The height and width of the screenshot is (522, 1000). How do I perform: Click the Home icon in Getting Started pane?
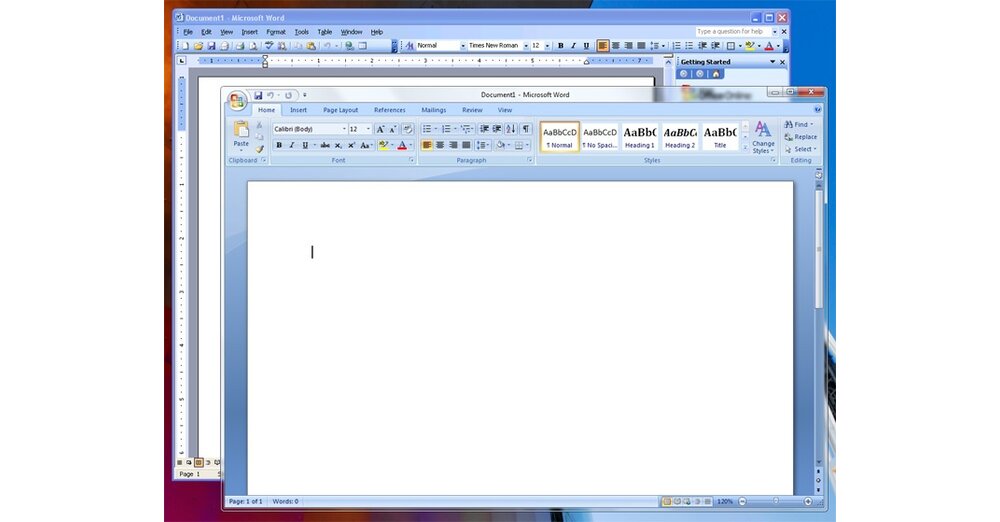click(716, 74)
